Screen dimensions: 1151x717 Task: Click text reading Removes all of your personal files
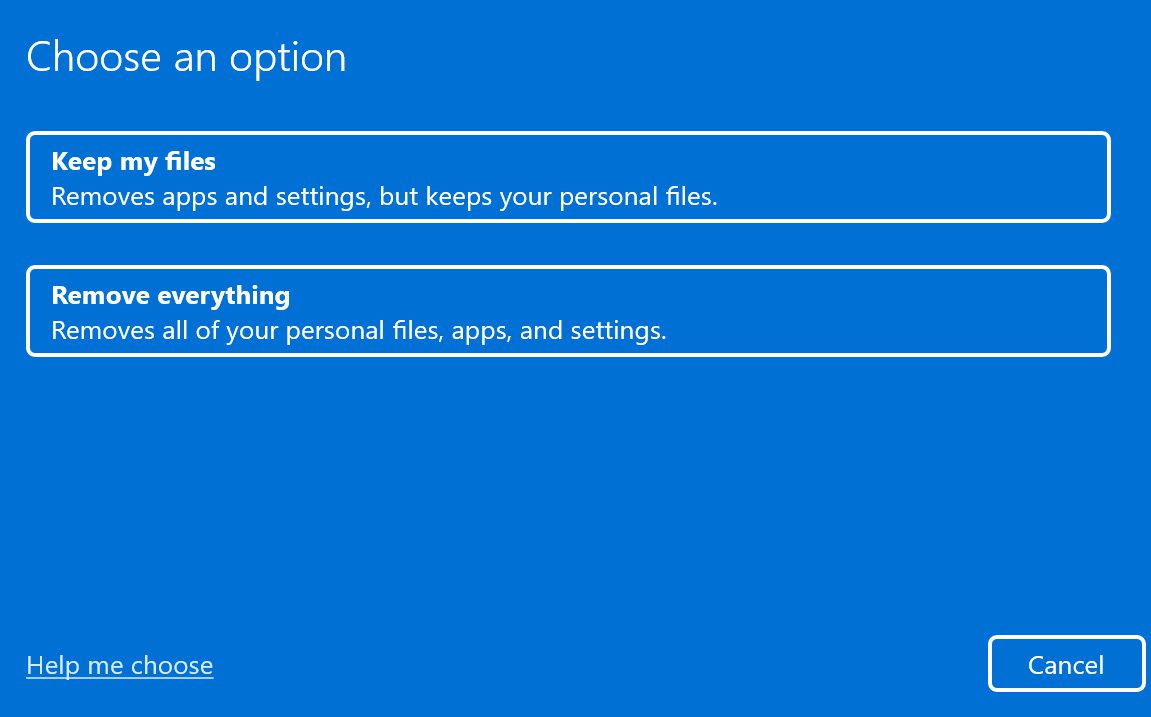click(359, 330)
